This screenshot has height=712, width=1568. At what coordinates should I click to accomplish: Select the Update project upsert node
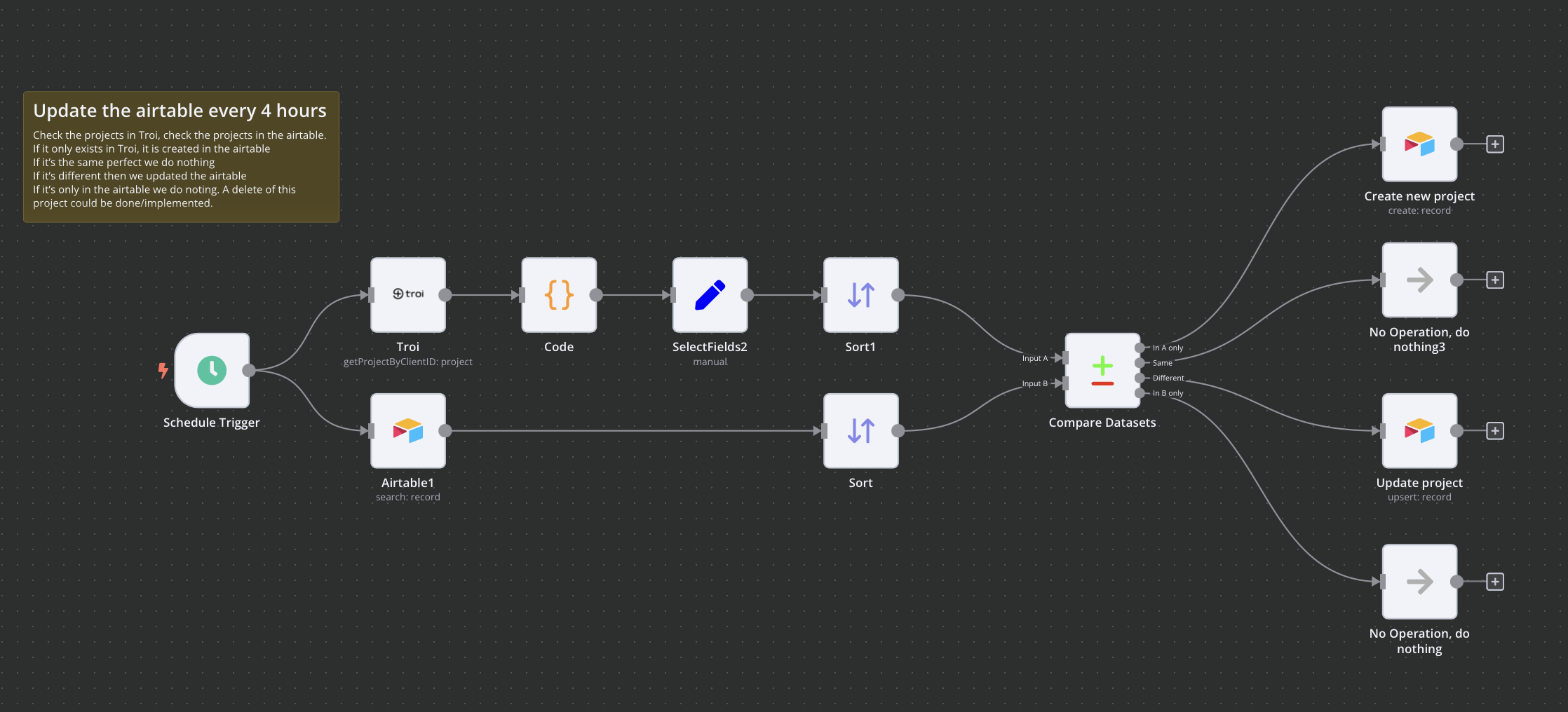(x=1419, y=431)
